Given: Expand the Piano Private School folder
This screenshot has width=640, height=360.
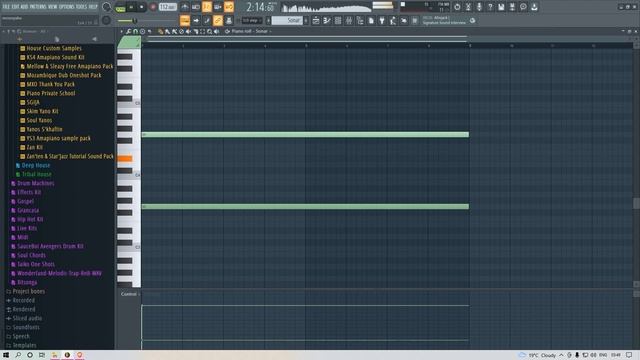Looking at the screenshot, I should click(x=51, y=93).
